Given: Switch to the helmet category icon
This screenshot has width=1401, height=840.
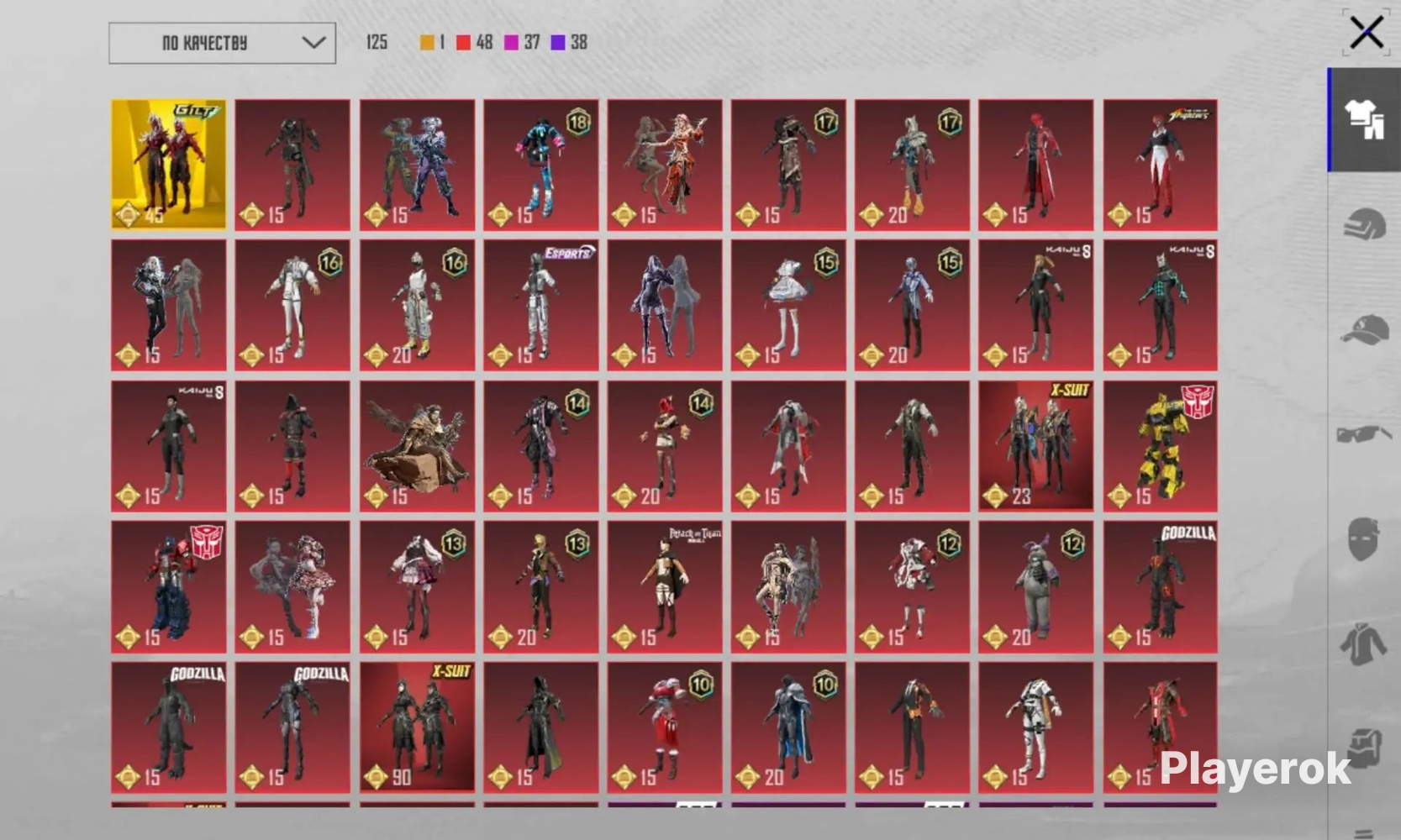Looking at the screenshot, I should [1363, 225].
